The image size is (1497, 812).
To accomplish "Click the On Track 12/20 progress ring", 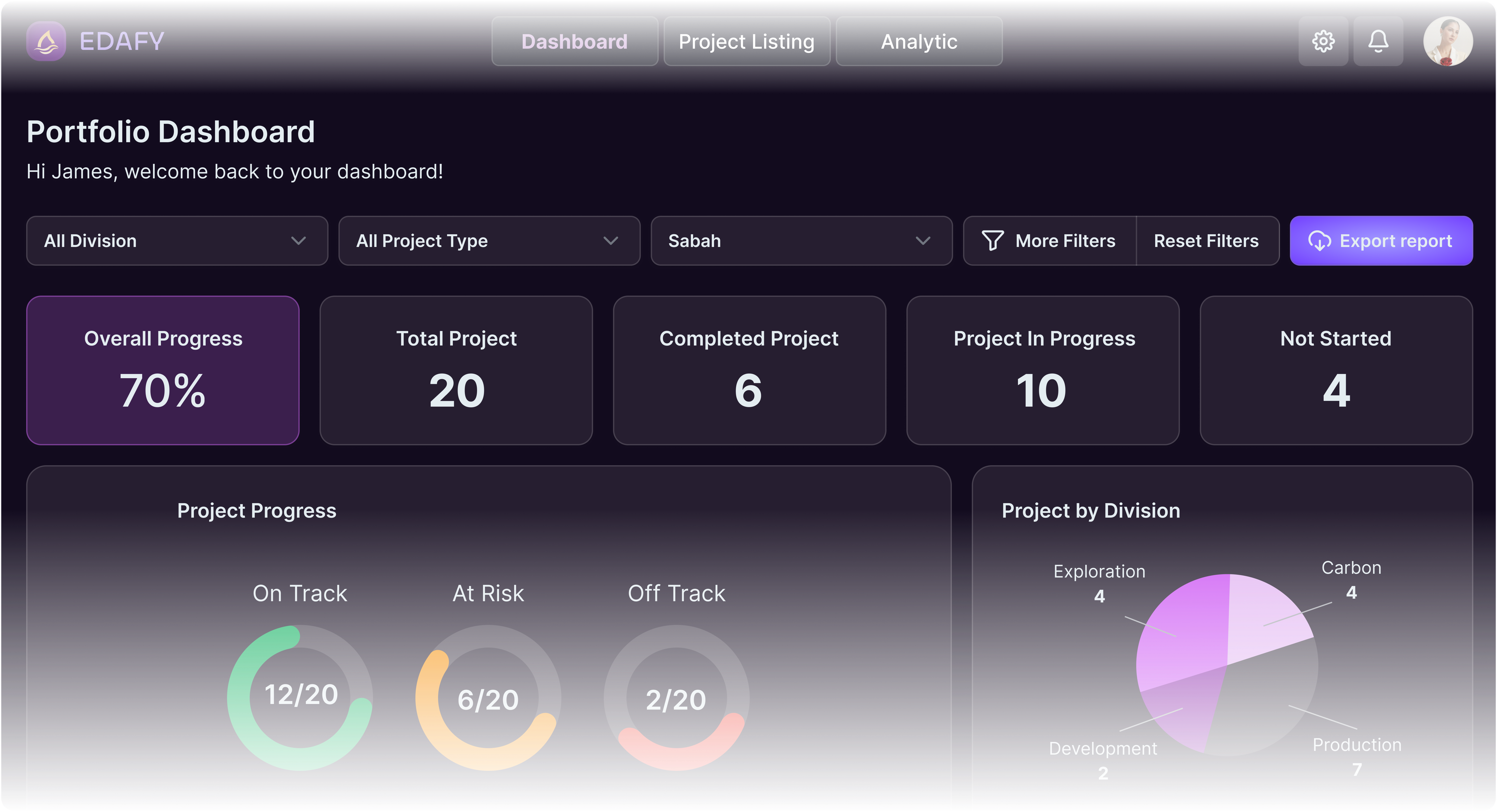I will pyautogui.click(x=300, y=697).
